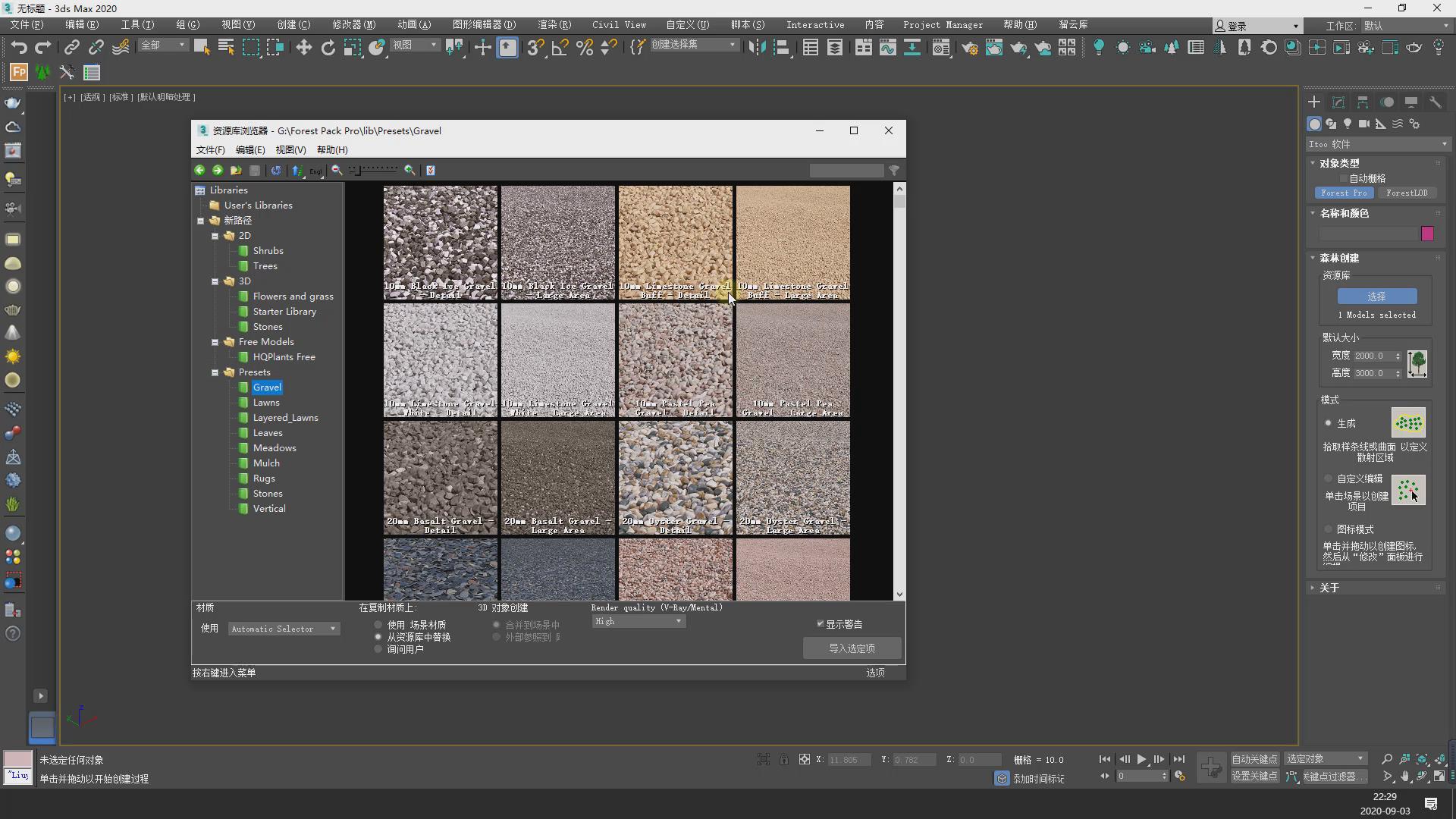The width and height of the screenshot is (1456, 819).
Task: Click the filter funnel icon in library browser
Action: [x=894, y=171]
